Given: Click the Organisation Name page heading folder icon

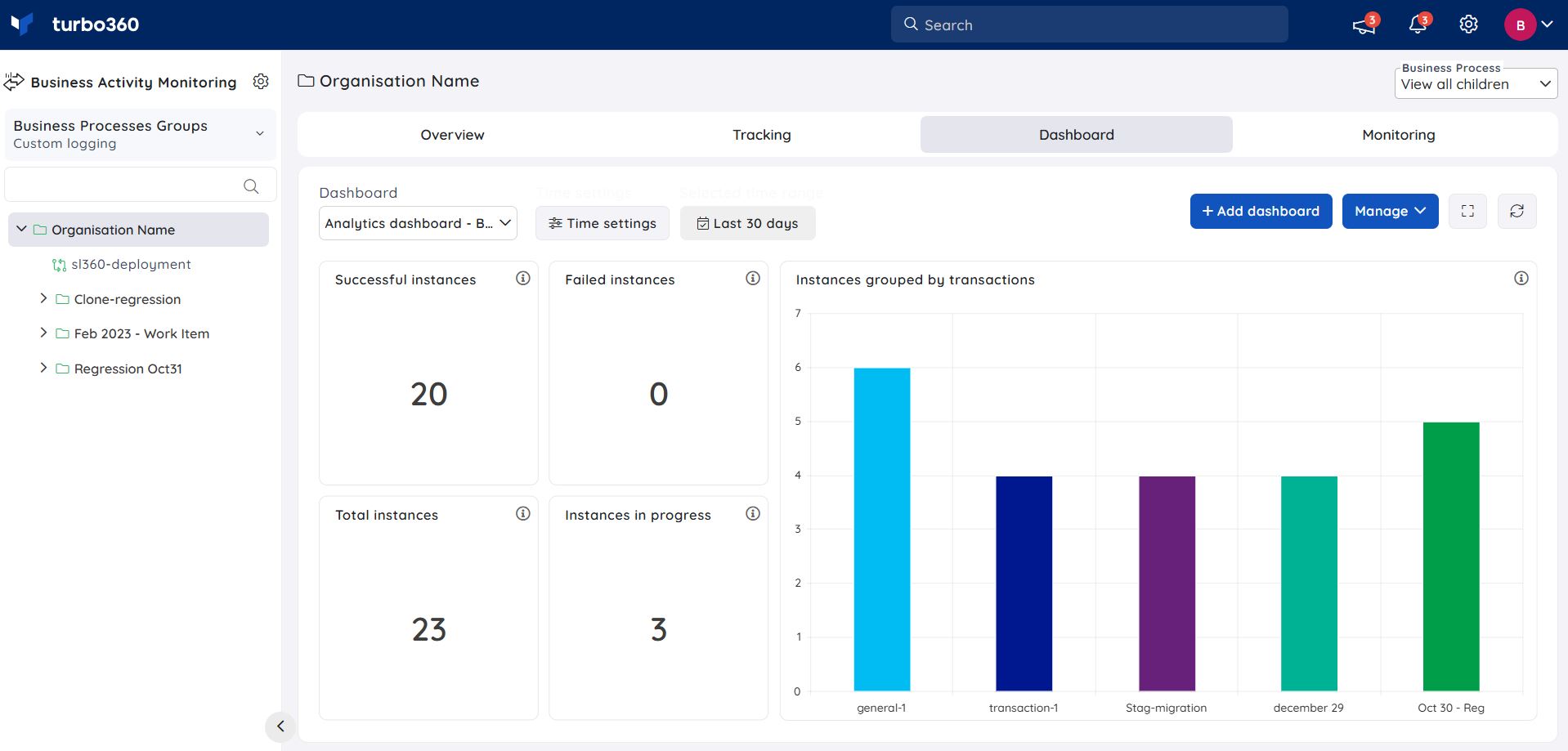Looking at the screenshot, I should point(306,81).
